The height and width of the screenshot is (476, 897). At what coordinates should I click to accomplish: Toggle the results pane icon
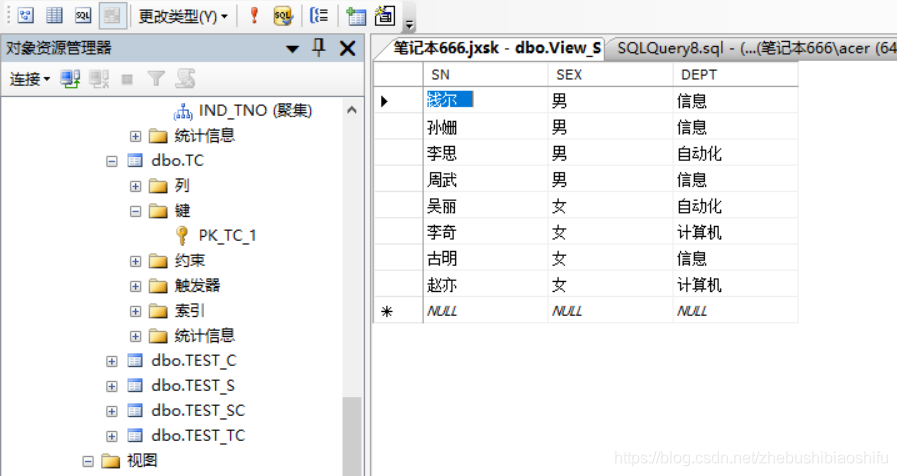[112, 15]
